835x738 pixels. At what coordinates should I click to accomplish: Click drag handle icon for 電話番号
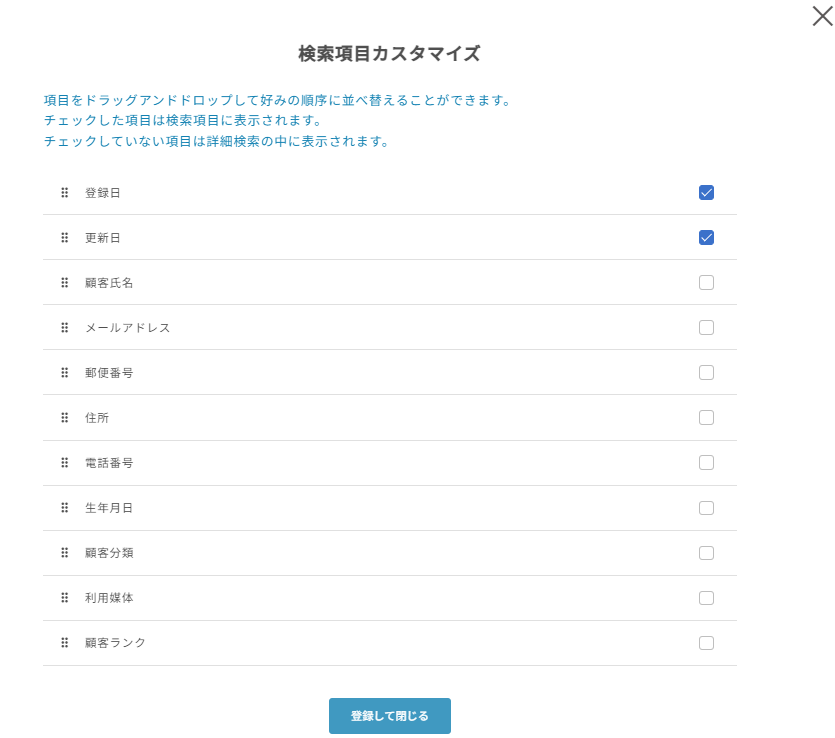click(x=65, y=462)
